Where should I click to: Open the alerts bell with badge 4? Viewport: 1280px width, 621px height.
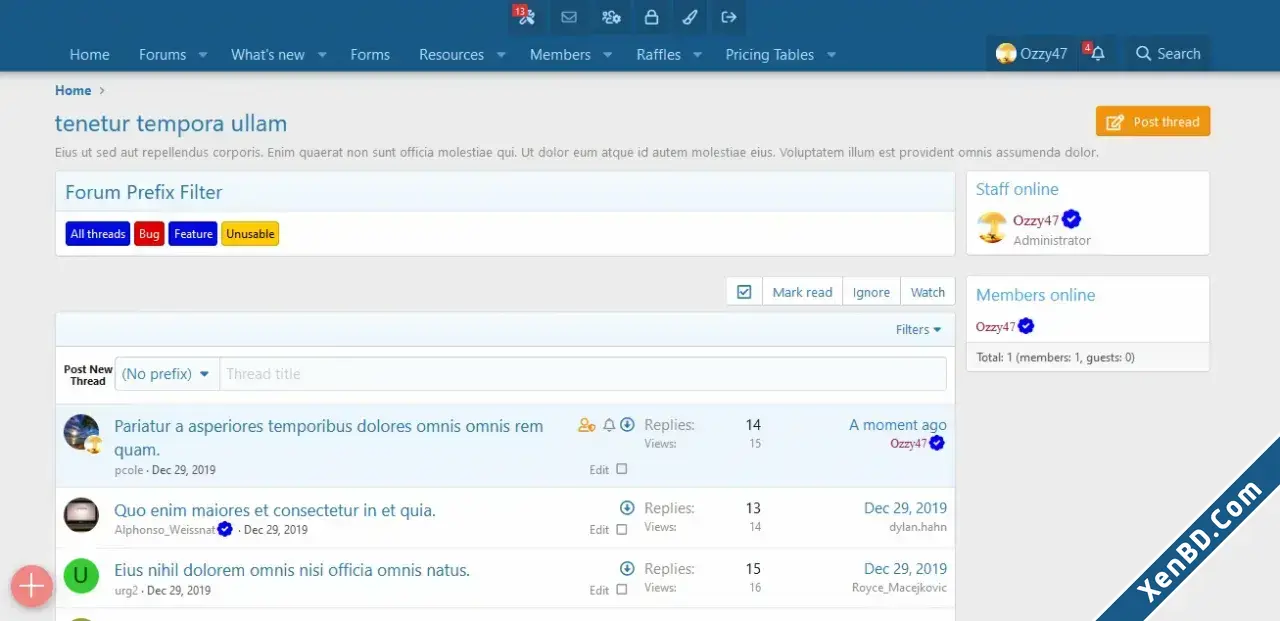coord(1097,54)
